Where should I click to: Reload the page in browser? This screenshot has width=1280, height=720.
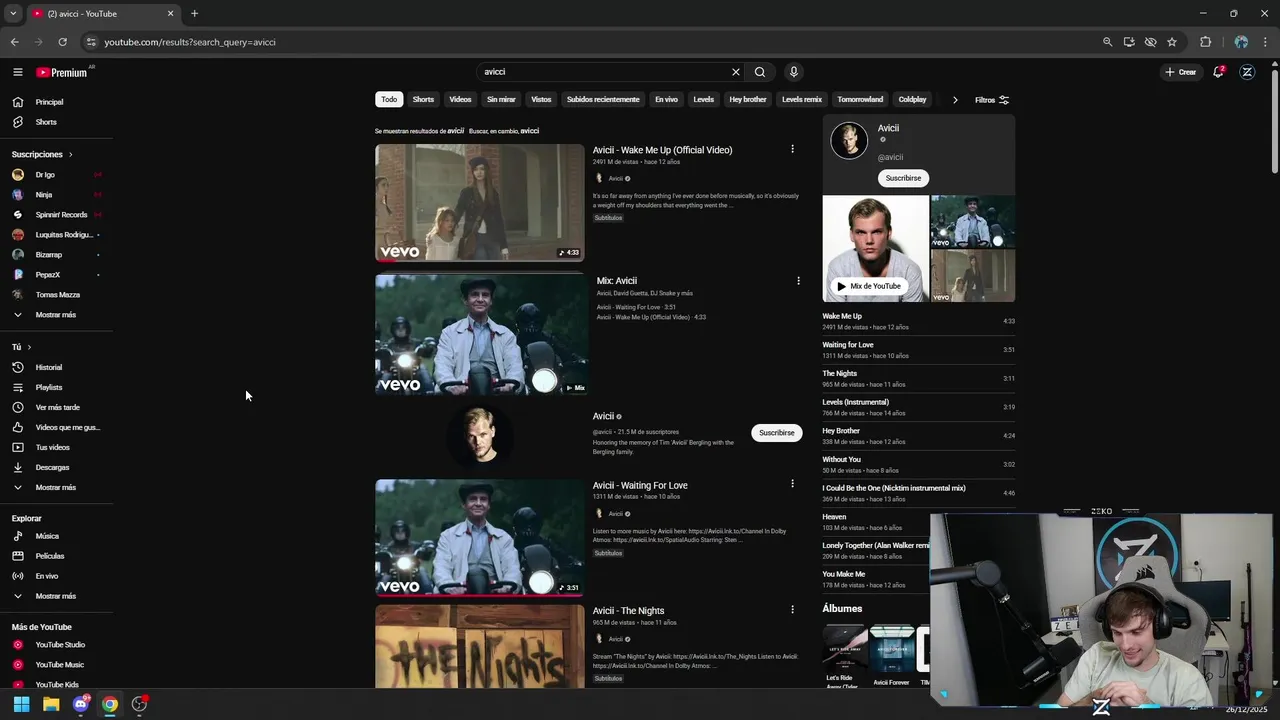[62, 42]
